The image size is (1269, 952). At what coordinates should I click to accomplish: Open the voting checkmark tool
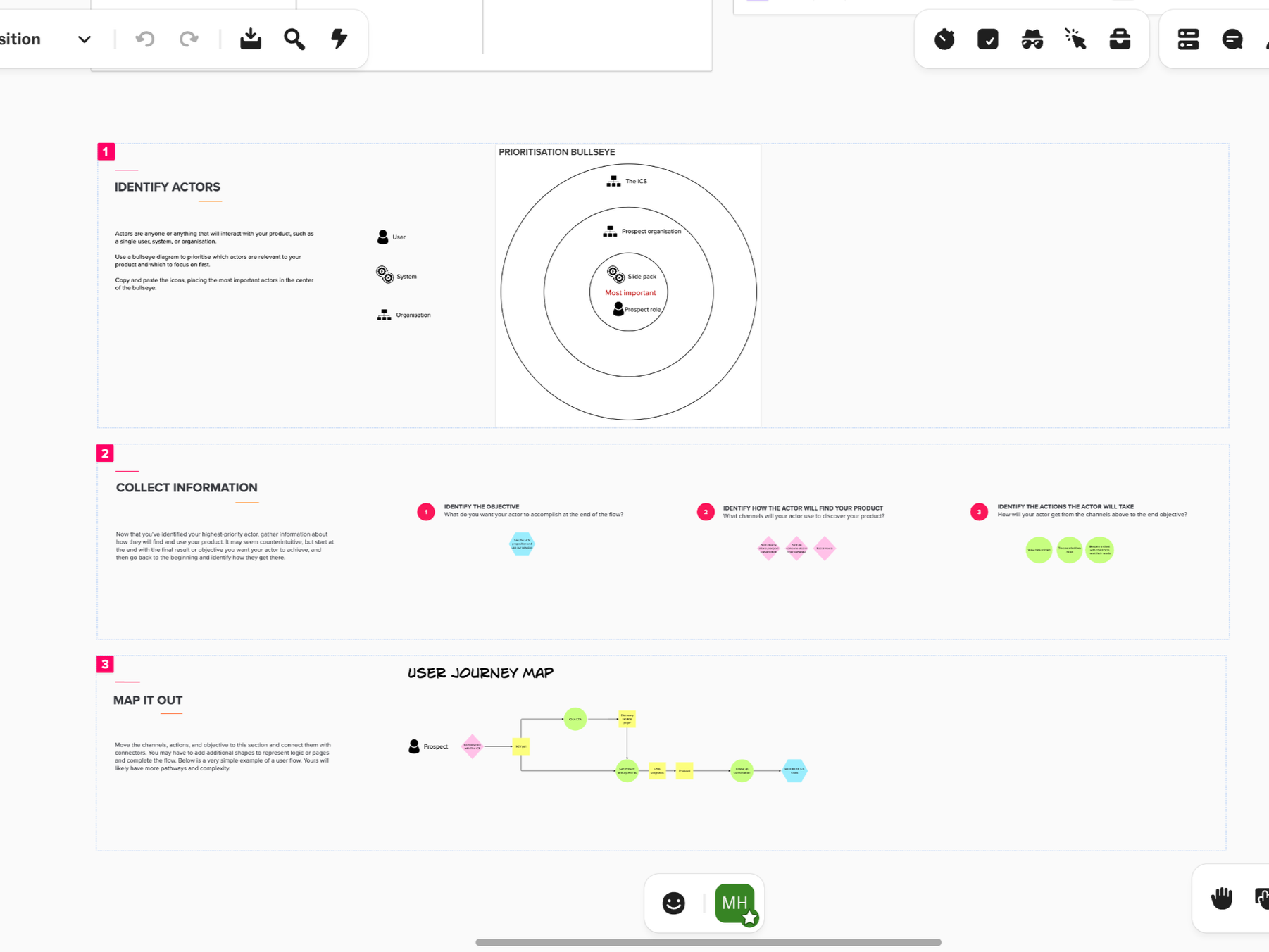click(988, 39)
